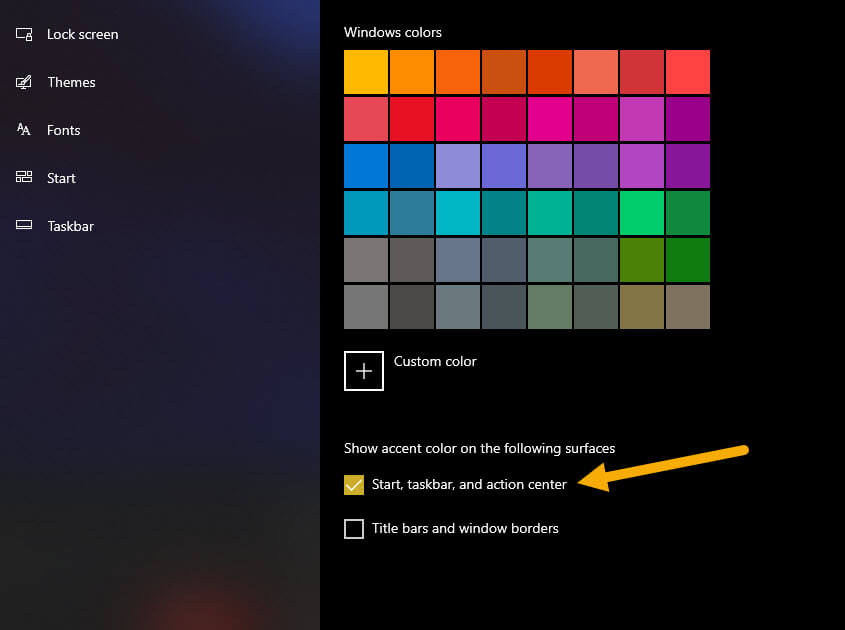
Task: Click the Taskbar icon in sidebar
Action: tap(24, 225)
